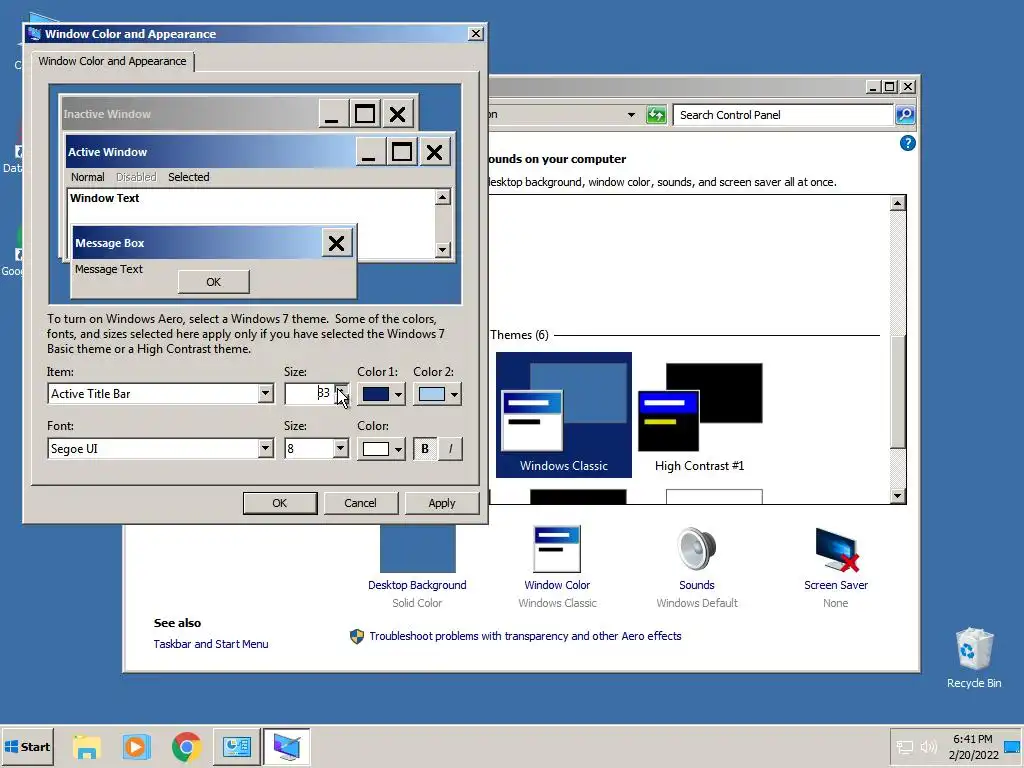The height and width of the screenshot is (768, 1024).
Task: Toggle the Italic font button
Action: pyautogui.click(x=450, y=449)
